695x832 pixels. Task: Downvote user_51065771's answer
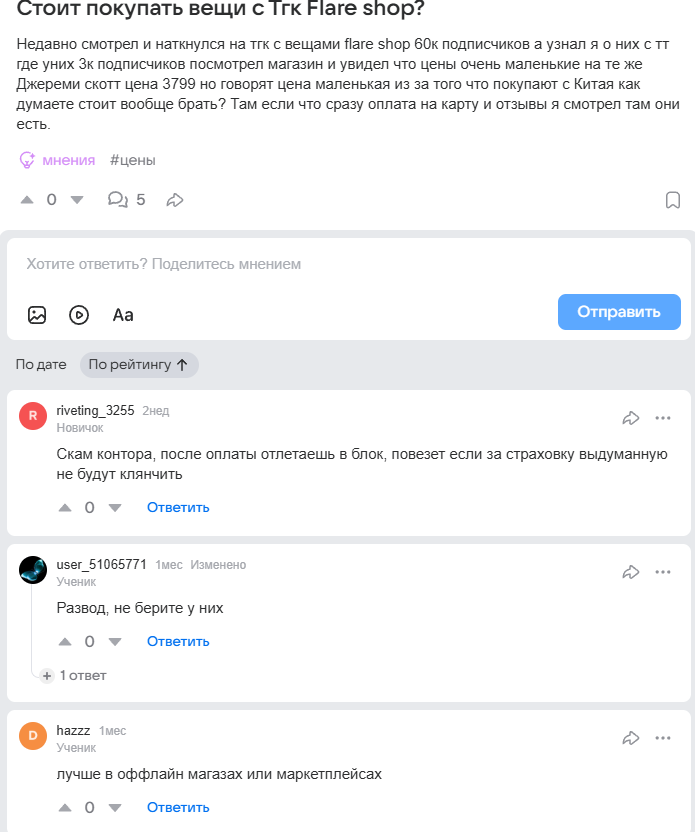(115, 642)
